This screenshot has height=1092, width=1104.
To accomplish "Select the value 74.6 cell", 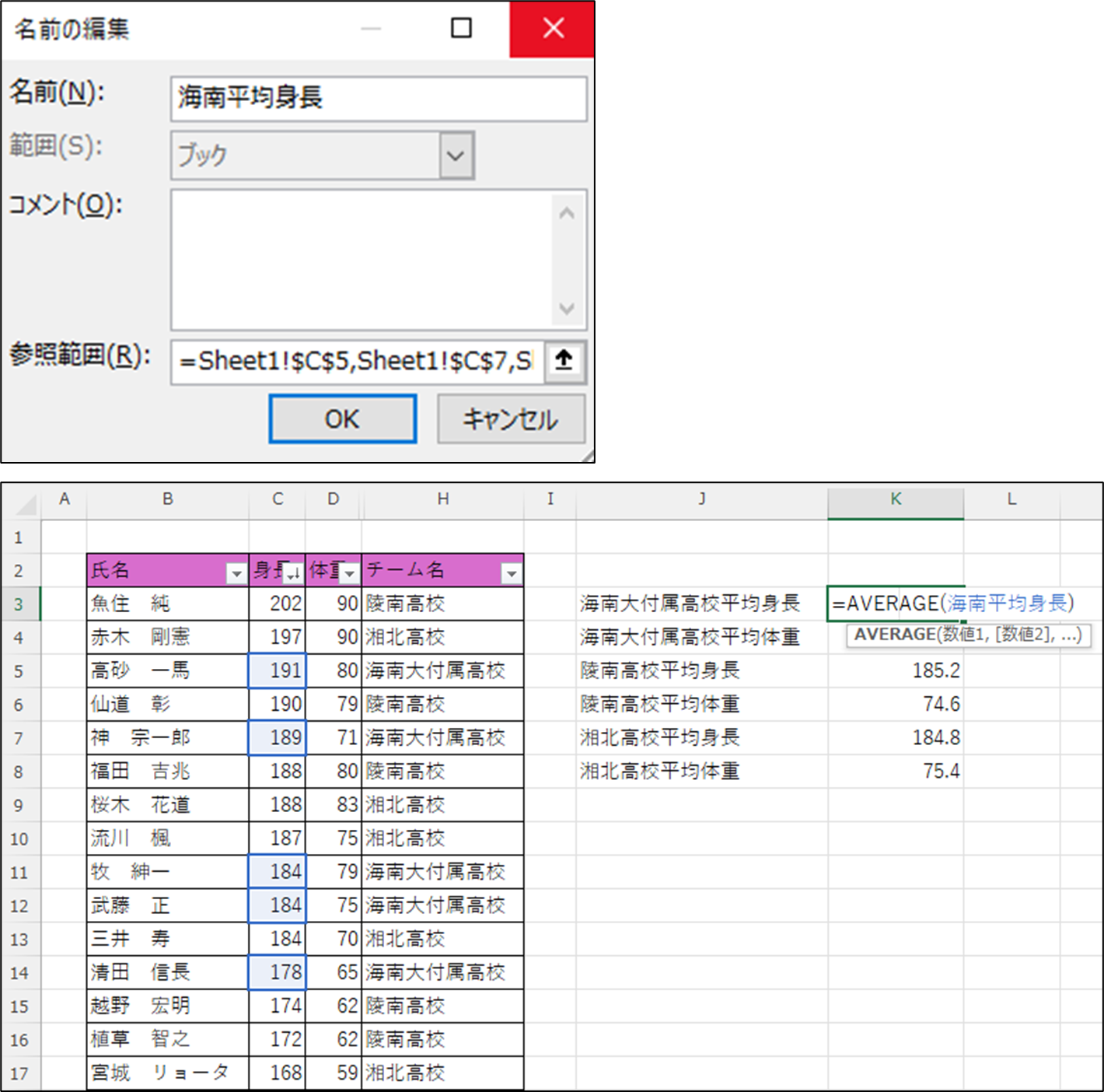I will coord(896,705).
